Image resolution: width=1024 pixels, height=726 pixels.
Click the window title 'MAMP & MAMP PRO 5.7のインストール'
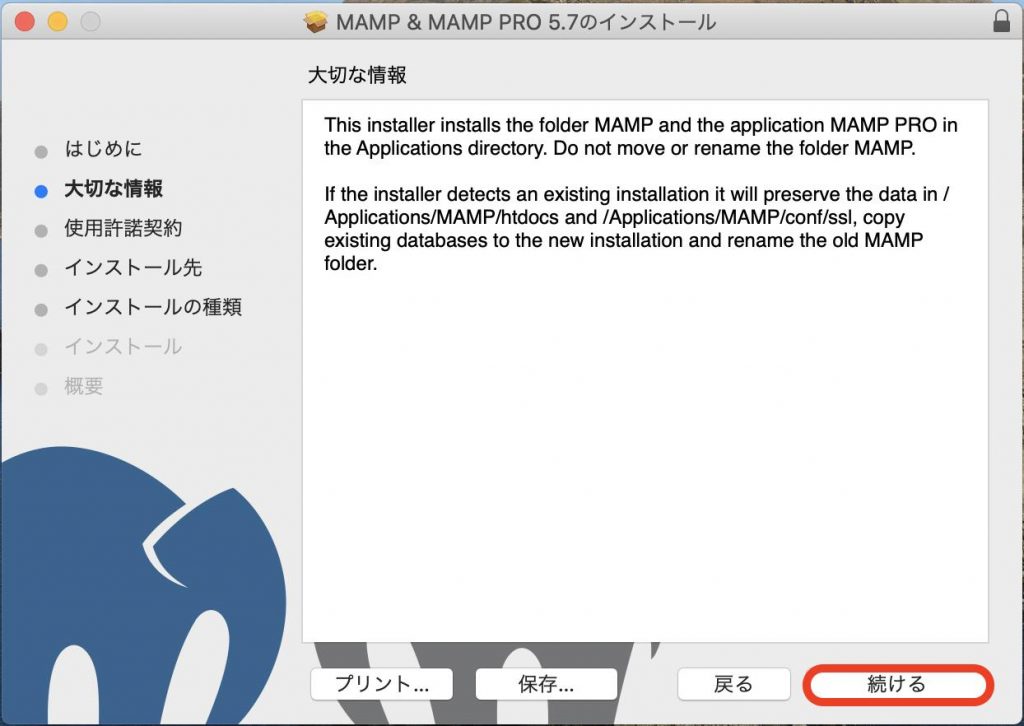pyautogui.click(x=526, y=22)
